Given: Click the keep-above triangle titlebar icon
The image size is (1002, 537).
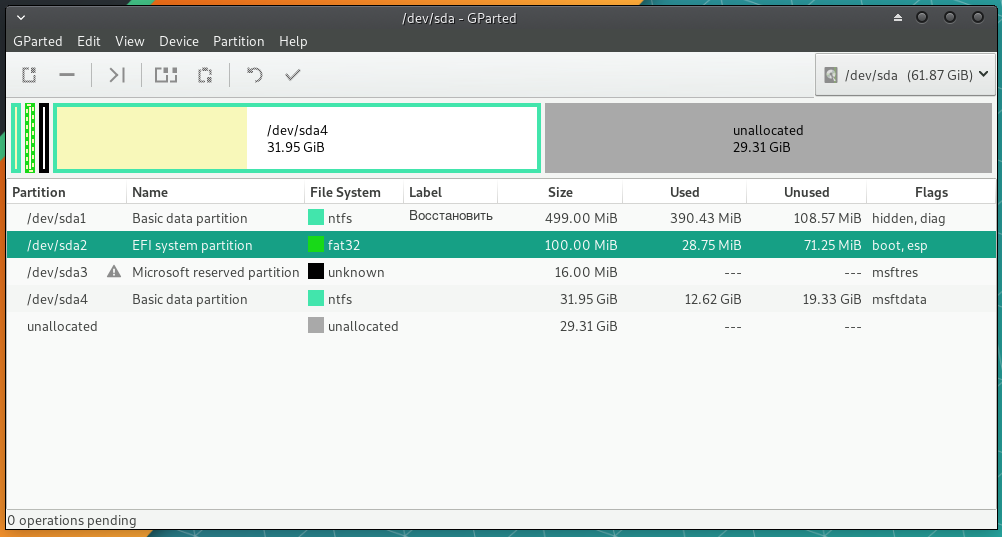Looking at the screenshot, I should (x=898, y=18).
